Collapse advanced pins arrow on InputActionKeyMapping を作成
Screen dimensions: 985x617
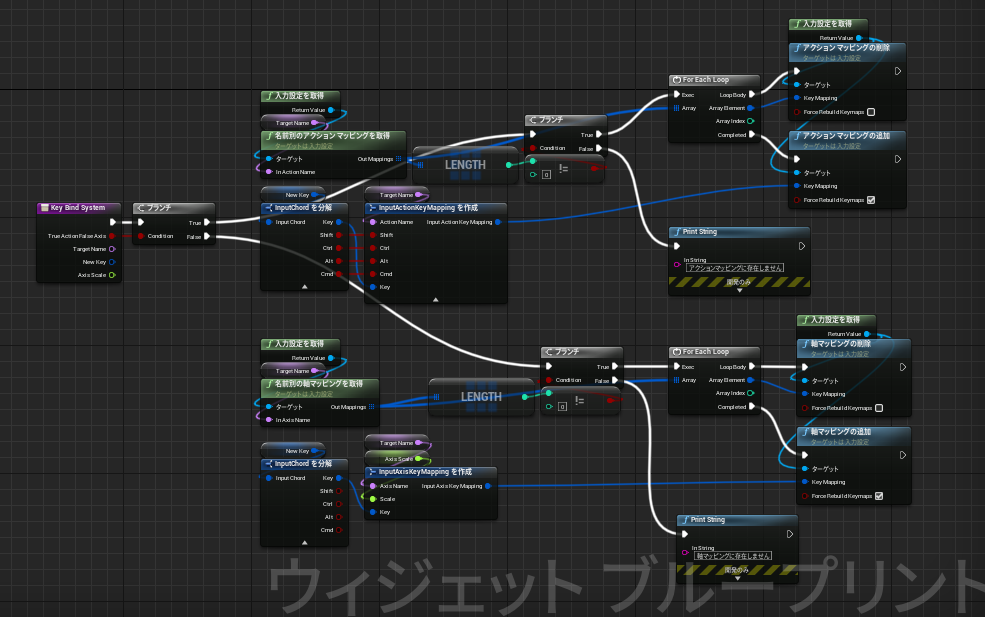point(436,300)
